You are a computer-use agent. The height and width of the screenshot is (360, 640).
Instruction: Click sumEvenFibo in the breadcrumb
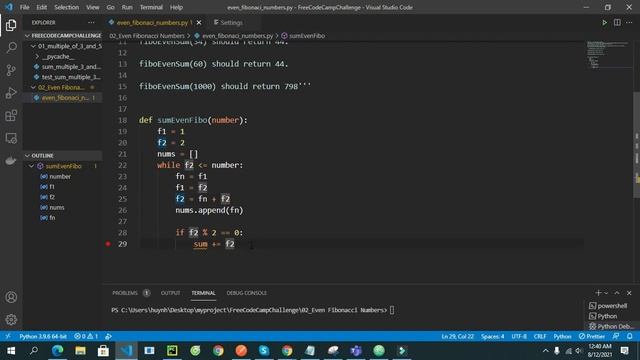click(303, 36)
